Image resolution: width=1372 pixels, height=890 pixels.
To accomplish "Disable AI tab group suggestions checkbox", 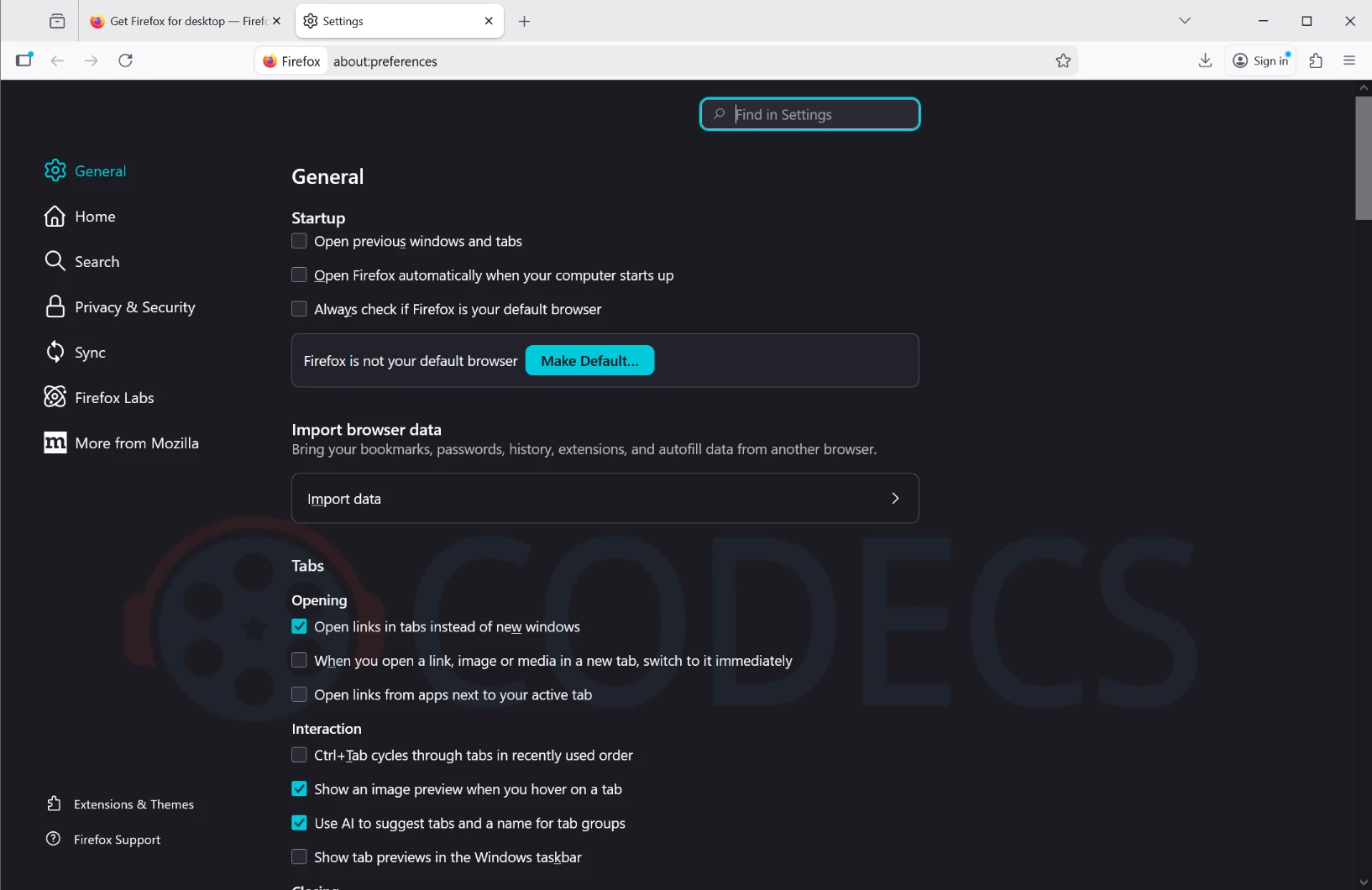I will pyautogui.click(x=300, y=823).
